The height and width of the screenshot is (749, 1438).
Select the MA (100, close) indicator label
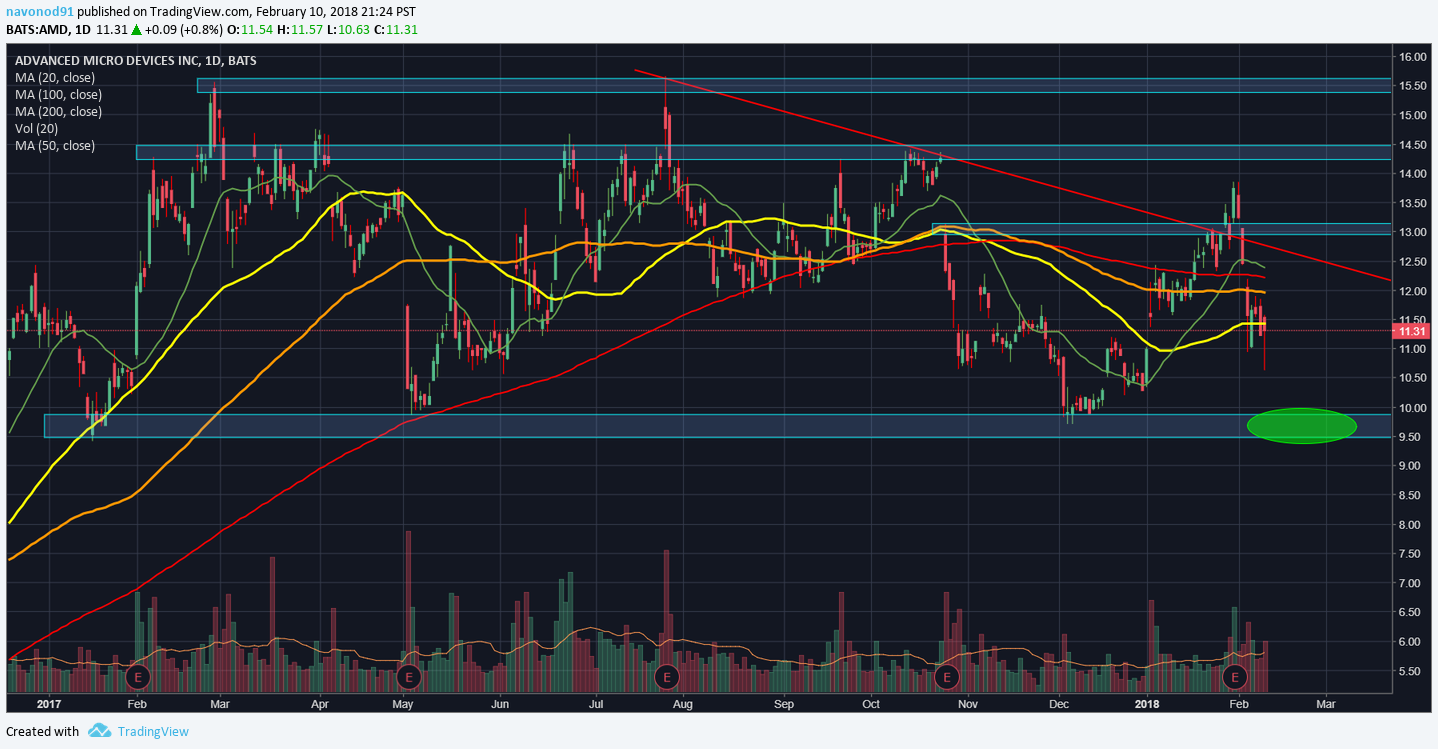58,94
